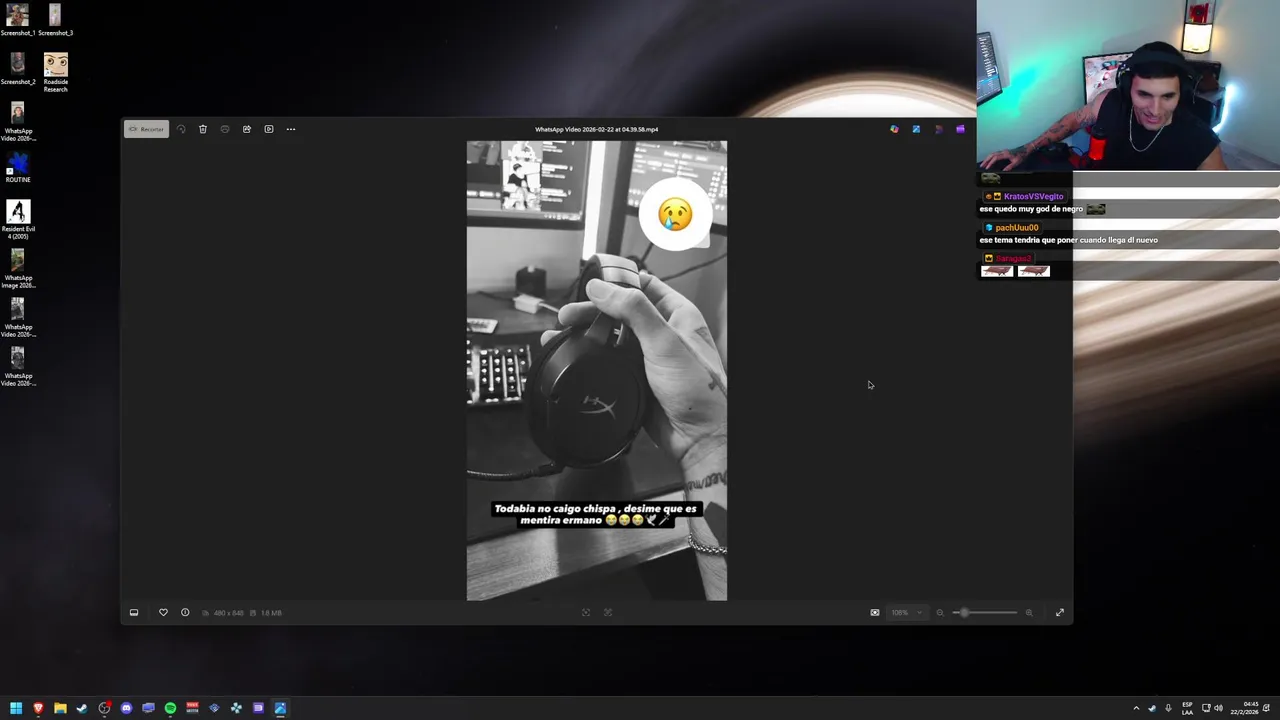Select WhatsApp Image 2026 desktop file
The width and height of the screenshot is (1280, 720).
pos(18,269)
